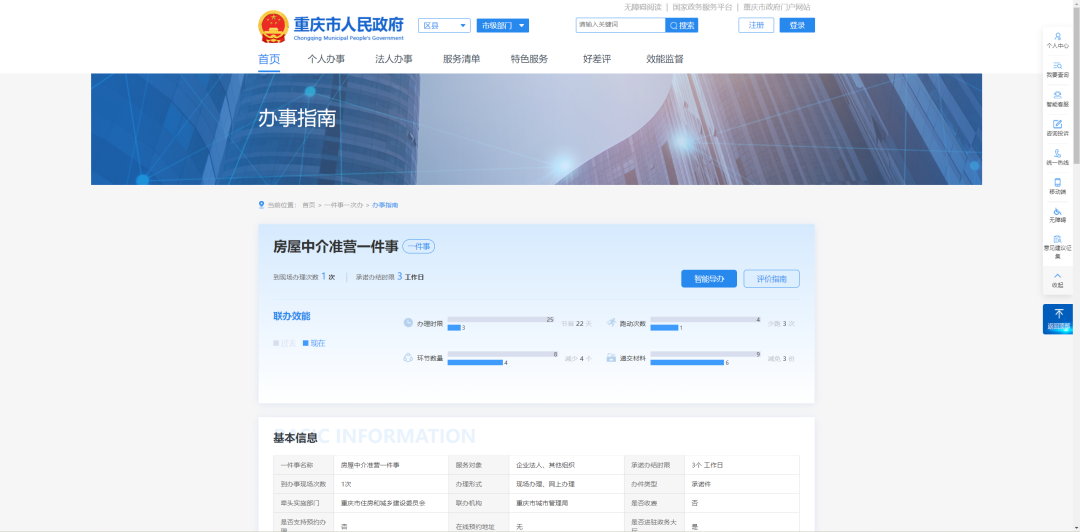Image resolution: width=1080 pixels, height=532 pixels.
Task: Open 个人办事 navigation tab
Action: click(x=326, y=59)
